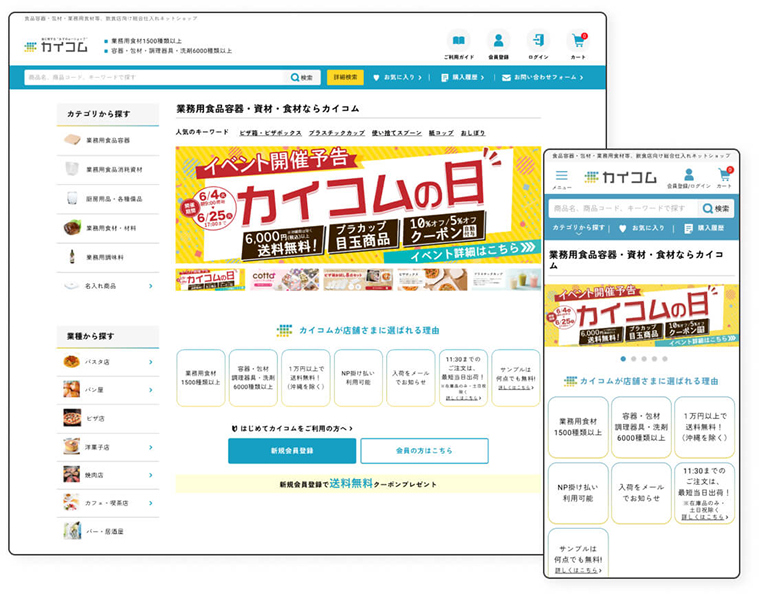
Task: Click the 新規会員登録 blue button
Action: tap(292, 451)
